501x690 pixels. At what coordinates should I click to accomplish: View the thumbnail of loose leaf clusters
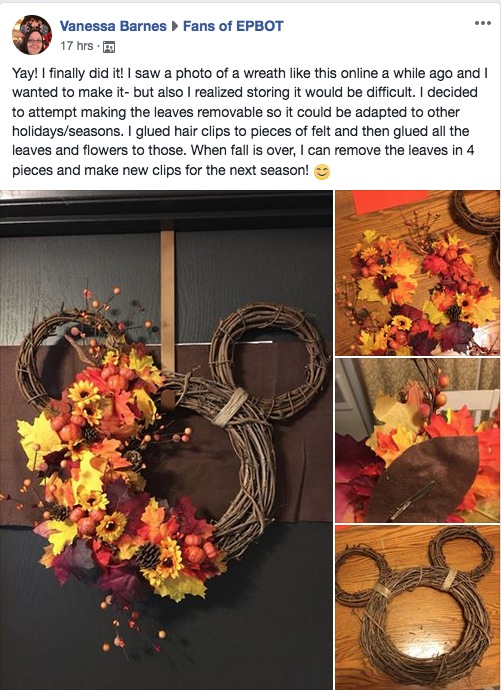[x=417, y=272]
